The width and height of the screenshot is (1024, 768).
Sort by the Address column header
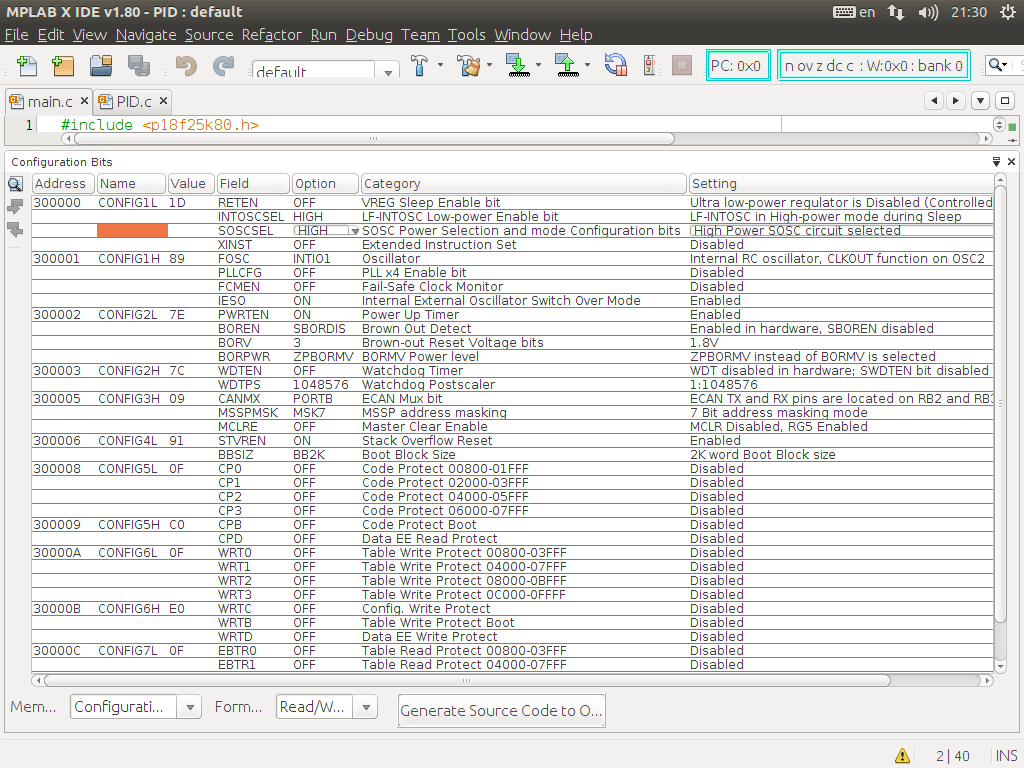pos(63,184)
